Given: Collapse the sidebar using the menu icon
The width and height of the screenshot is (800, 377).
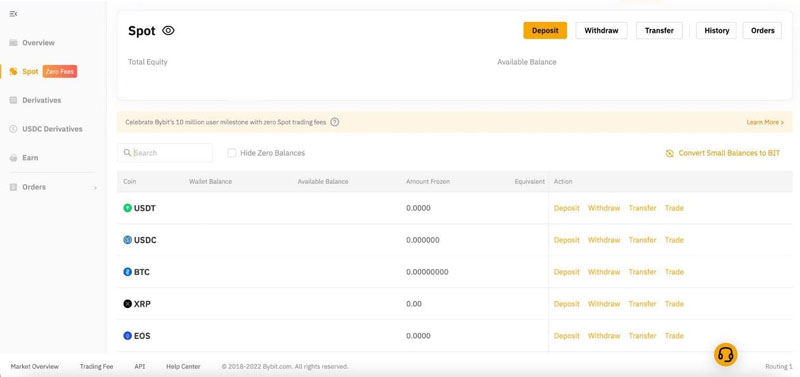Looking at the screenshot, I should 13,14.
